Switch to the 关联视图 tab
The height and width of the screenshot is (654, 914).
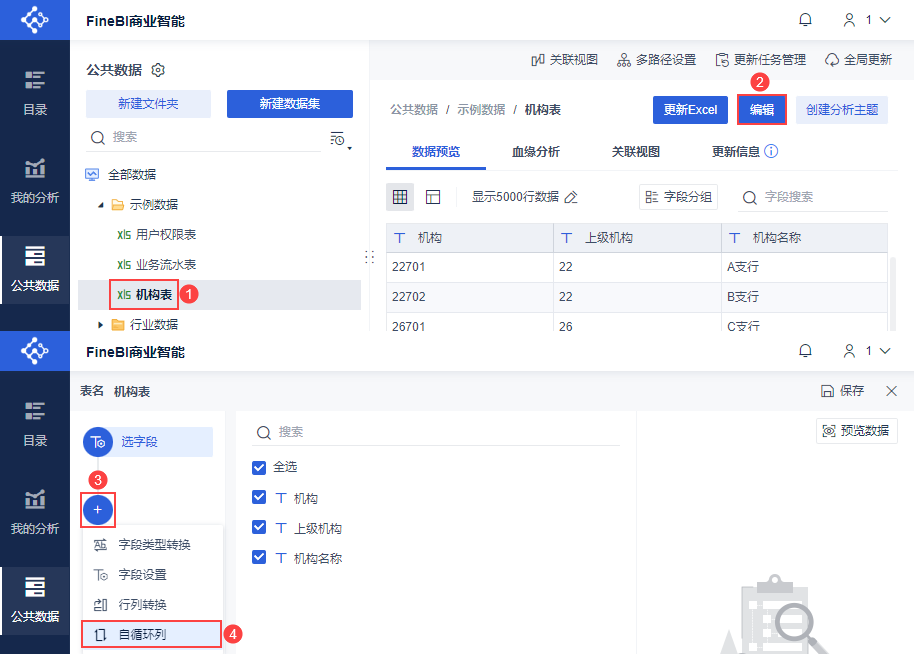(635, 152)
